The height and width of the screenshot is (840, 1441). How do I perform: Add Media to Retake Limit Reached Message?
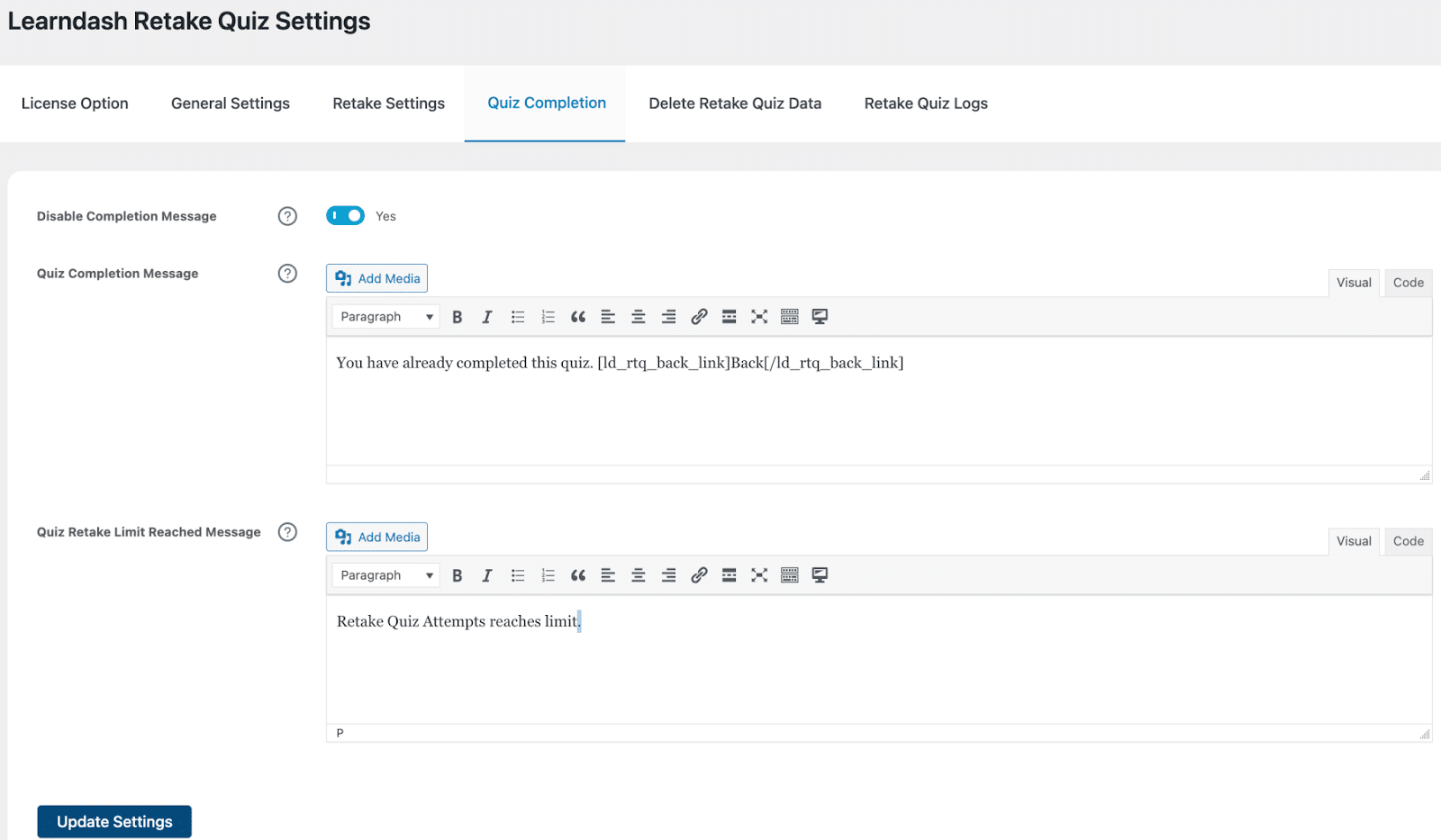tap(376, 537)
